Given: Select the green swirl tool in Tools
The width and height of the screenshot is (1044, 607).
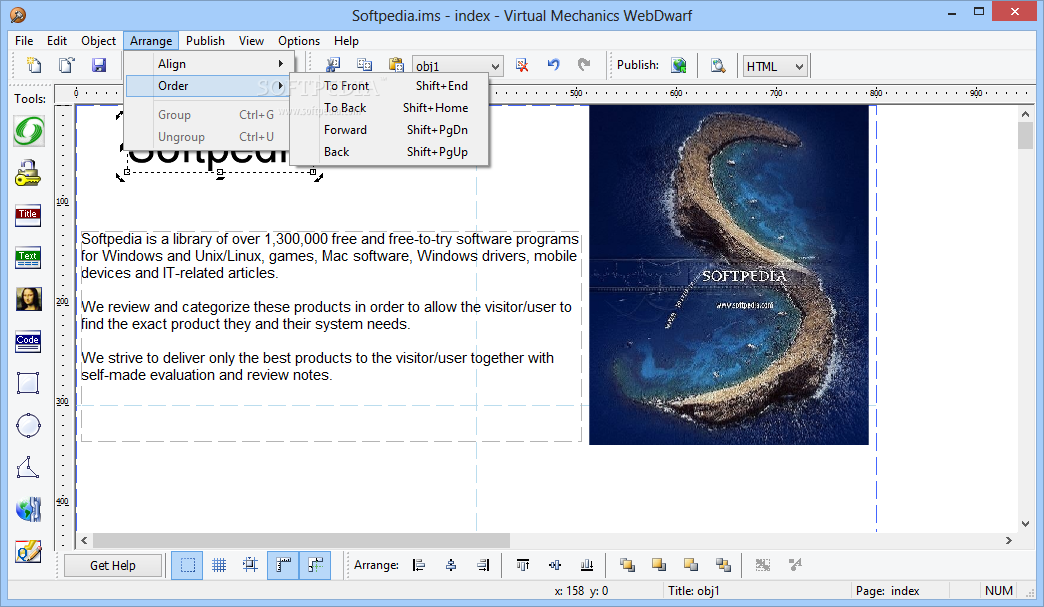Looking at the screenshot, I should [29, 131].
